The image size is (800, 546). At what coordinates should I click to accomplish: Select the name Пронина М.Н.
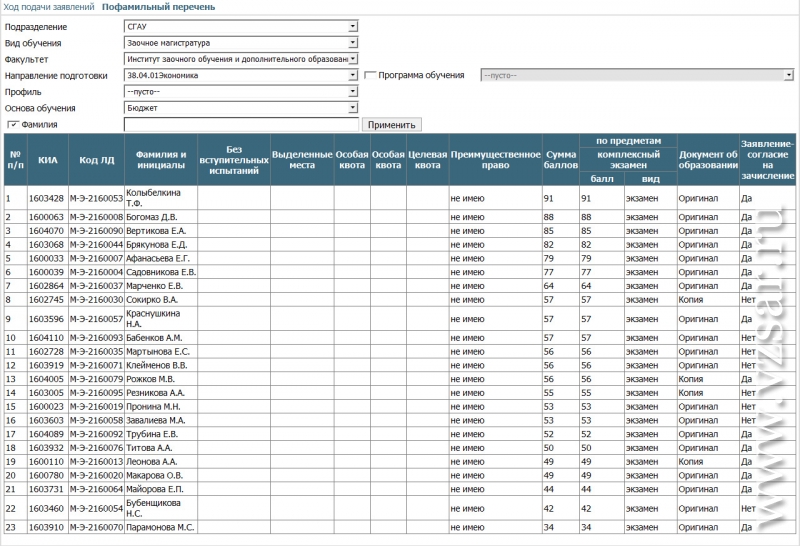point(153,407)
